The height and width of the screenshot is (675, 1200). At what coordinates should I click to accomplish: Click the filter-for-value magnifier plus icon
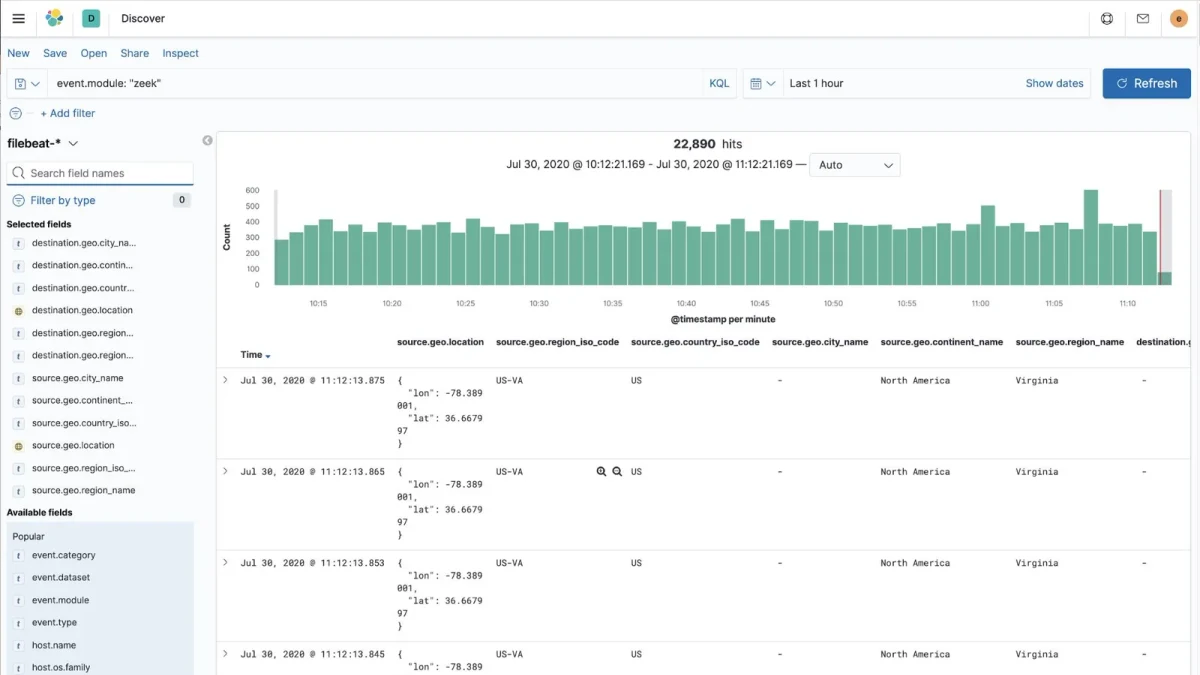pos(601,472)
